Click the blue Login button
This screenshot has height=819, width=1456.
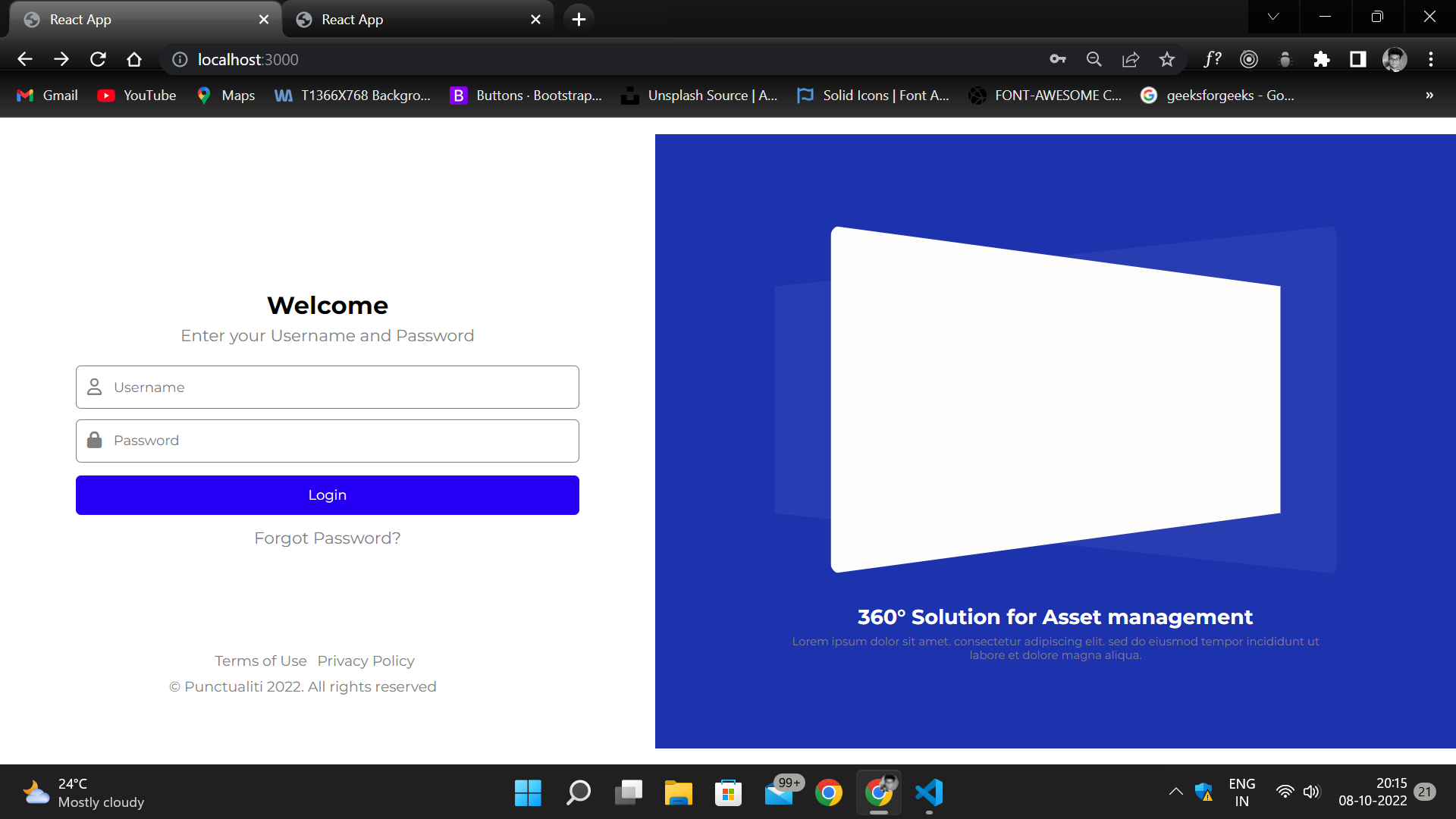pyautogui.click(x=328, y=495)
